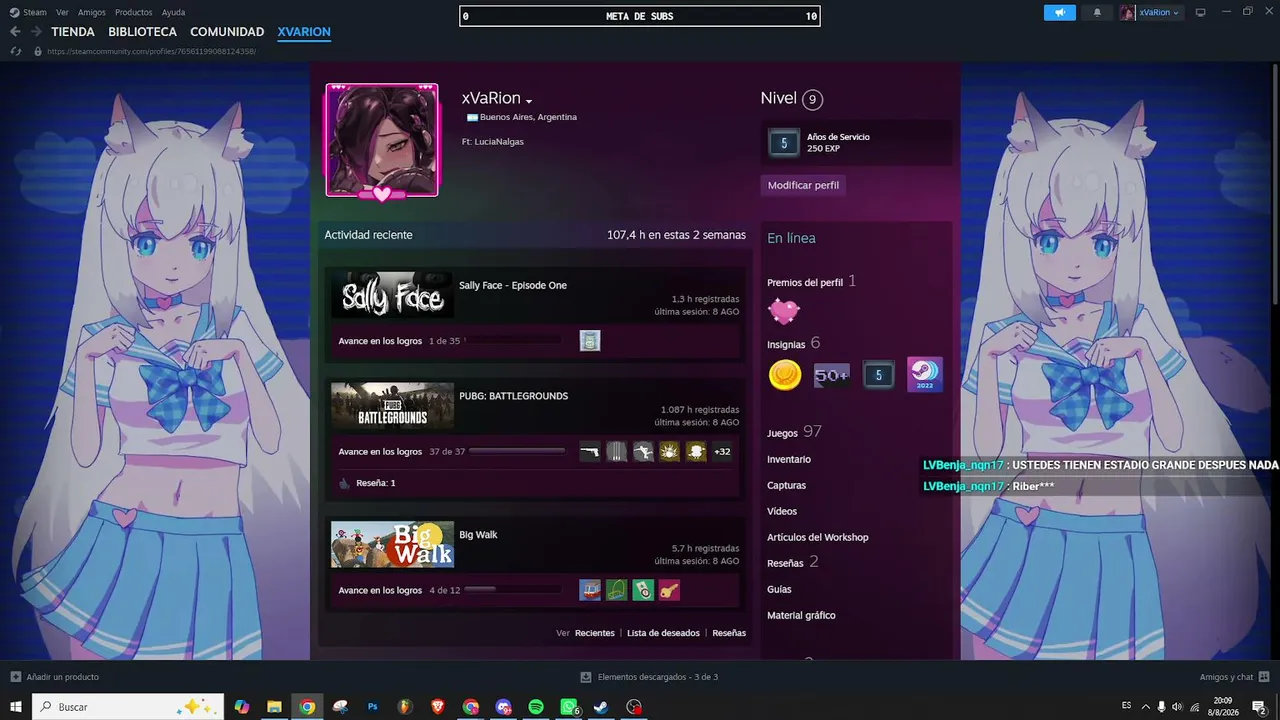Open the notifications bell
This screenshot has height=720, width=1280.
pos(1097,12)
